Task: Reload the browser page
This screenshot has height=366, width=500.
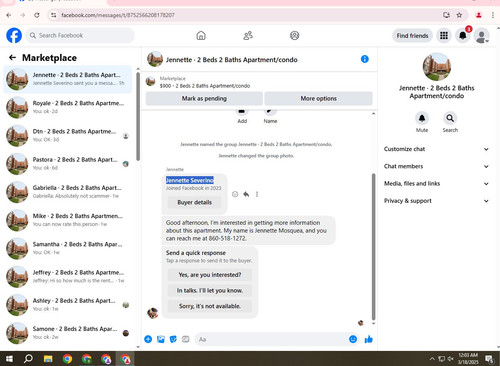Action: click(x=37, y=15)
